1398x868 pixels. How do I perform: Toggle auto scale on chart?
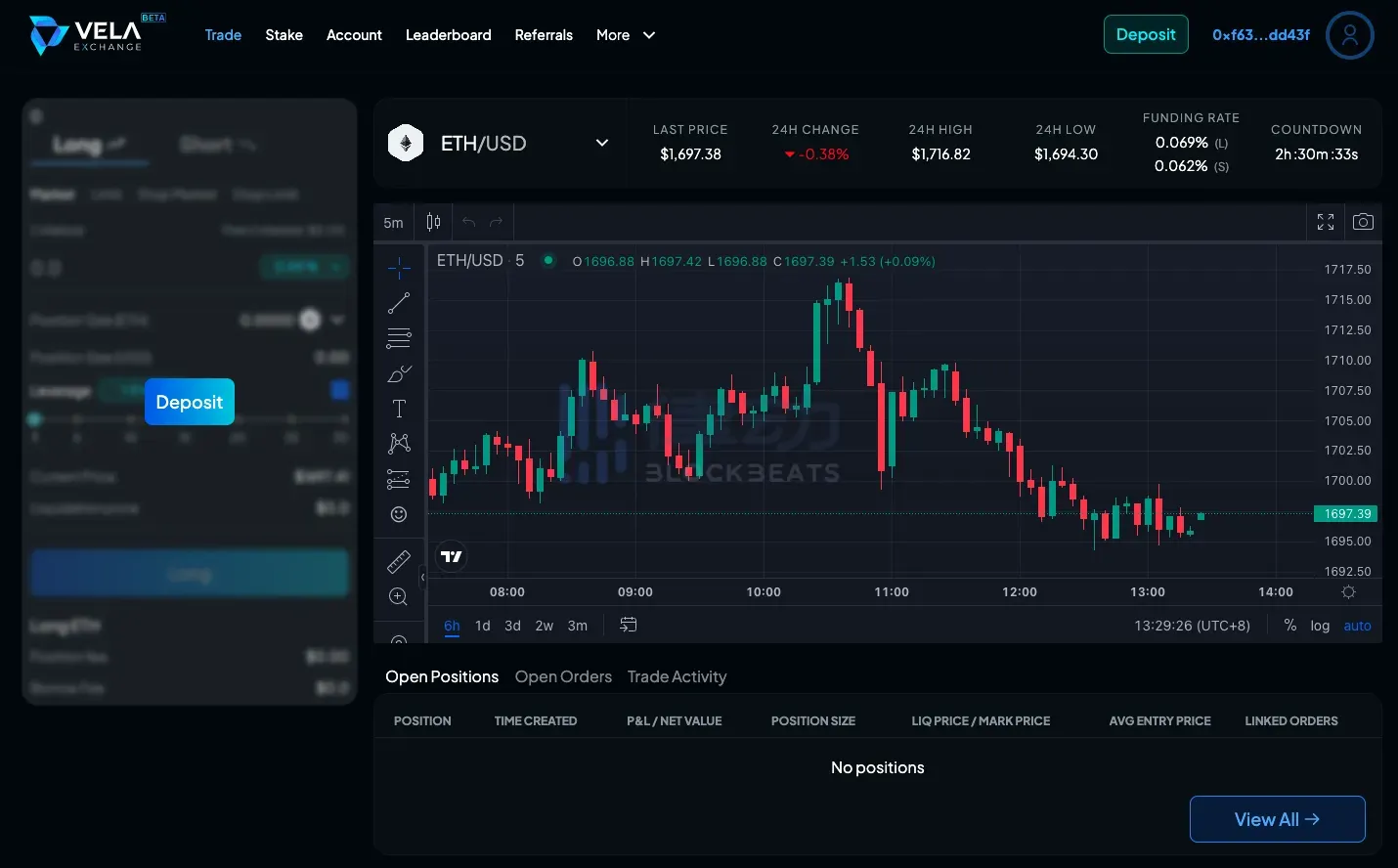pos(1357,626)
